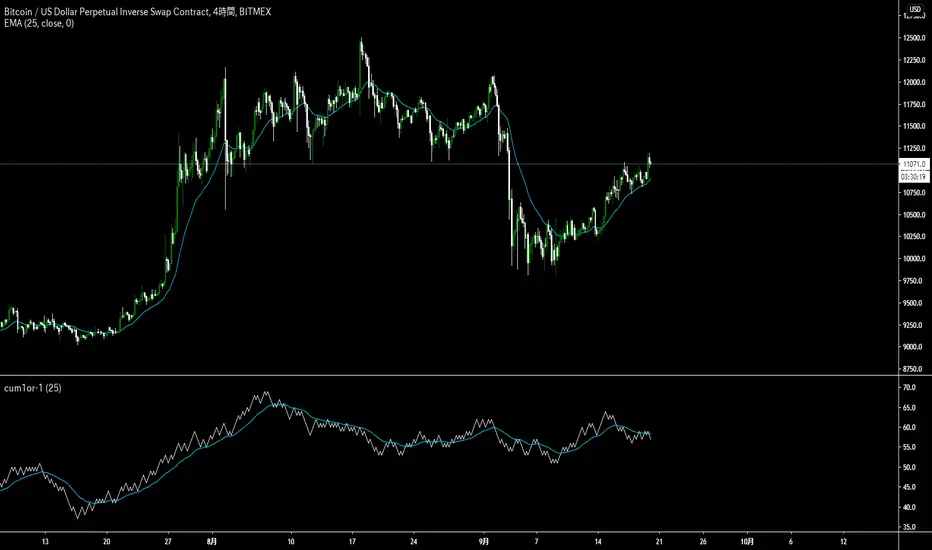Image resolution: width=932 pixels, height=550 pixels.
Task: Click the 10000.0 level on price scale
Action: tap(914, 259)
